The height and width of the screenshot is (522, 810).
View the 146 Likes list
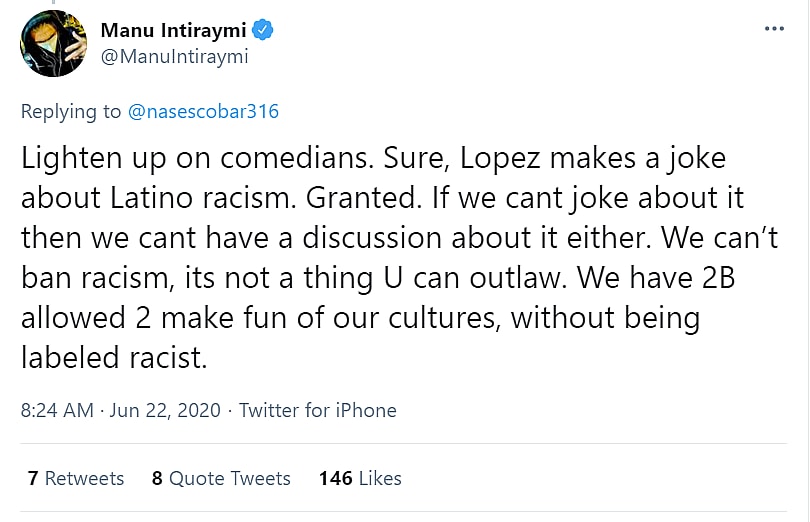tap(360, 479)
